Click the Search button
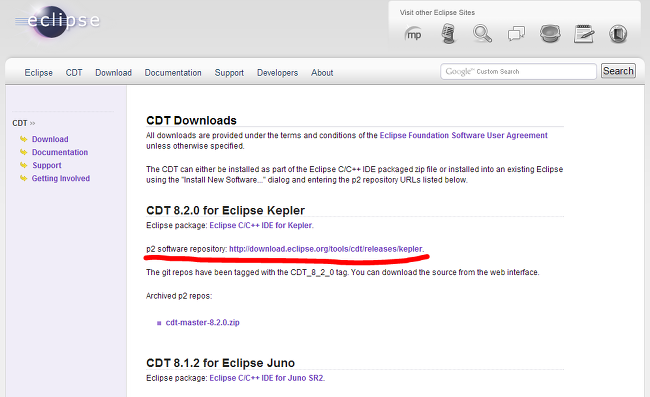The height and width of the screenshot is (397, 650). click(x=618, y=71)
